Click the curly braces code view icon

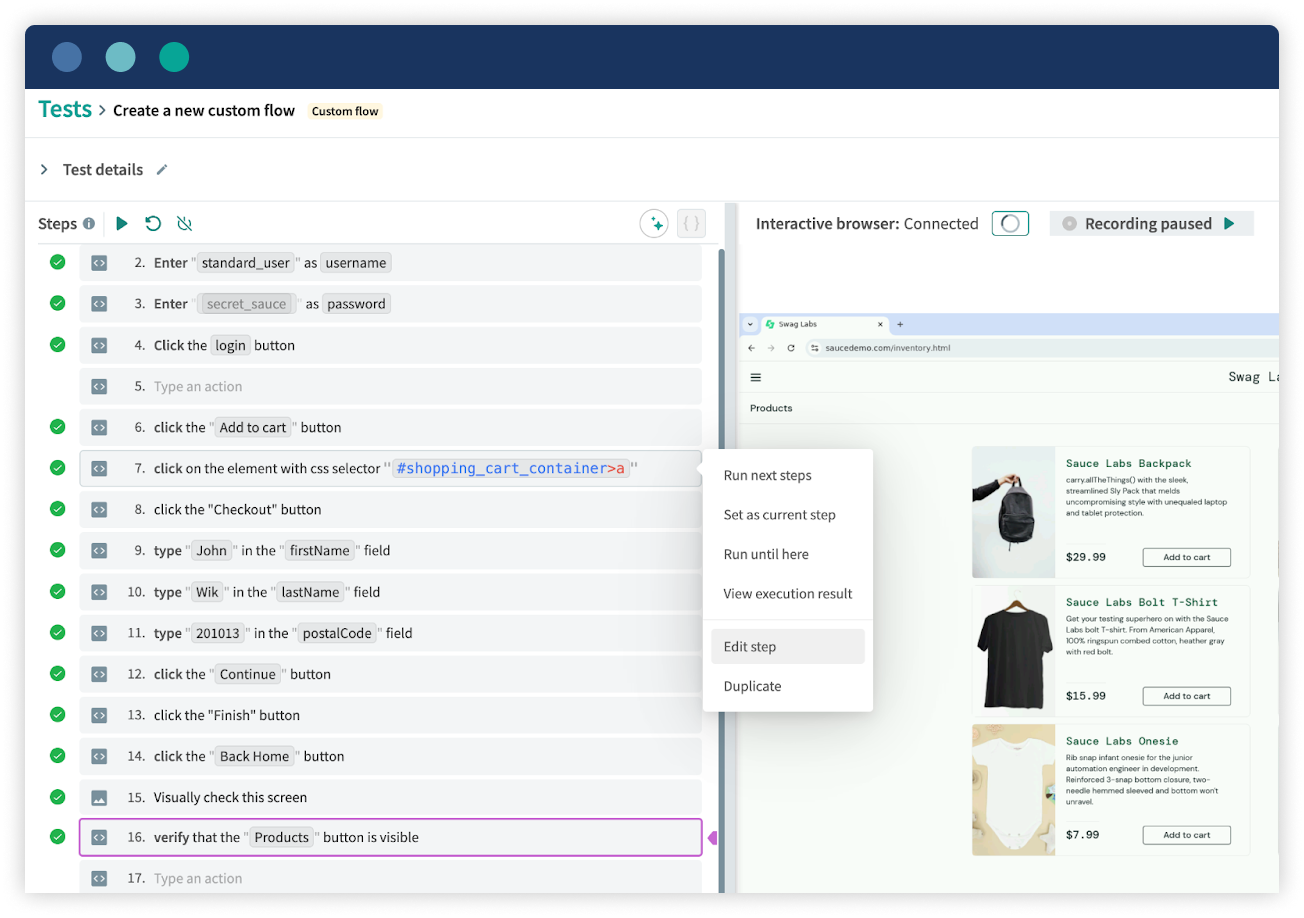tap(691, 223)
